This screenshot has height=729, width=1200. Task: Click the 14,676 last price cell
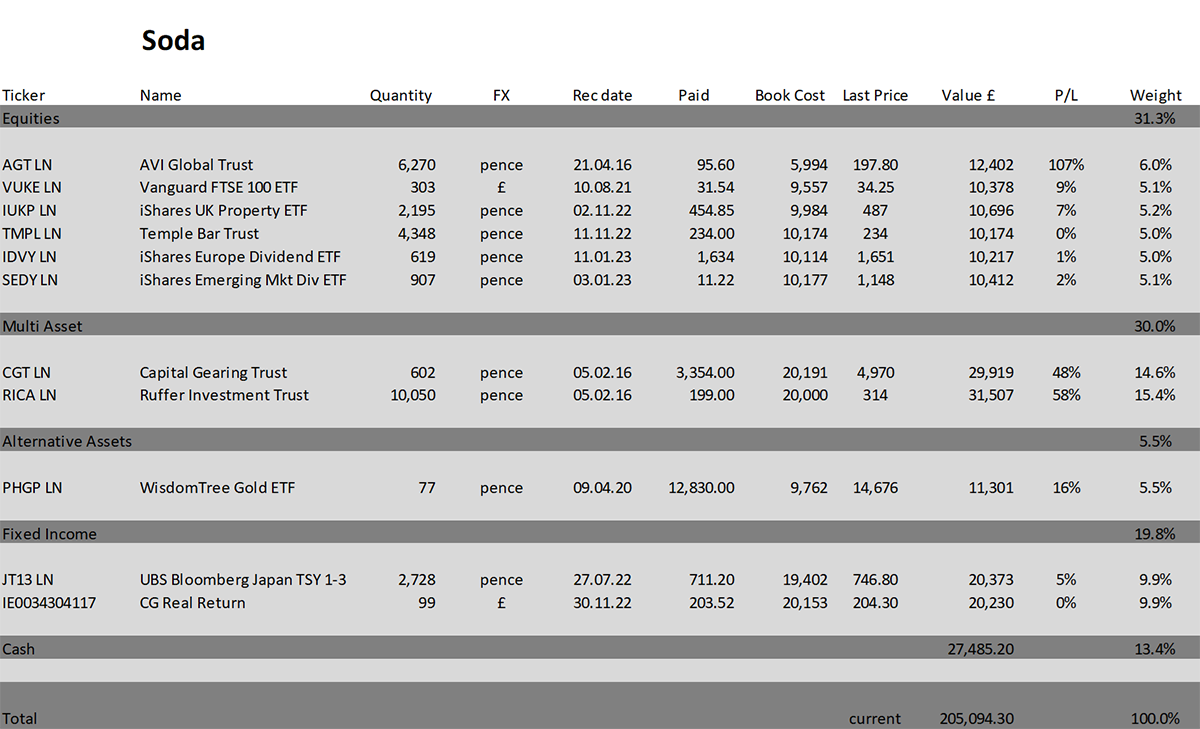[875, 488]
